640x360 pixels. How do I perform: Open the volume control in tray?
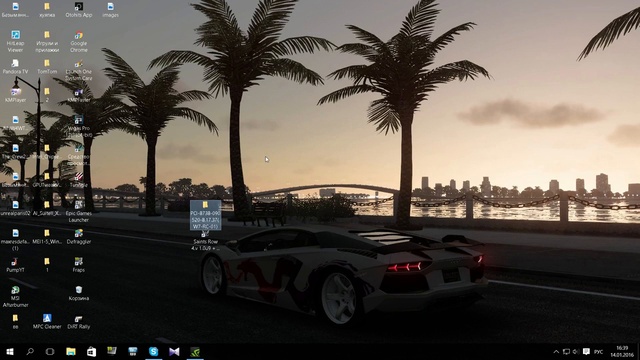[x=576, y=351]
